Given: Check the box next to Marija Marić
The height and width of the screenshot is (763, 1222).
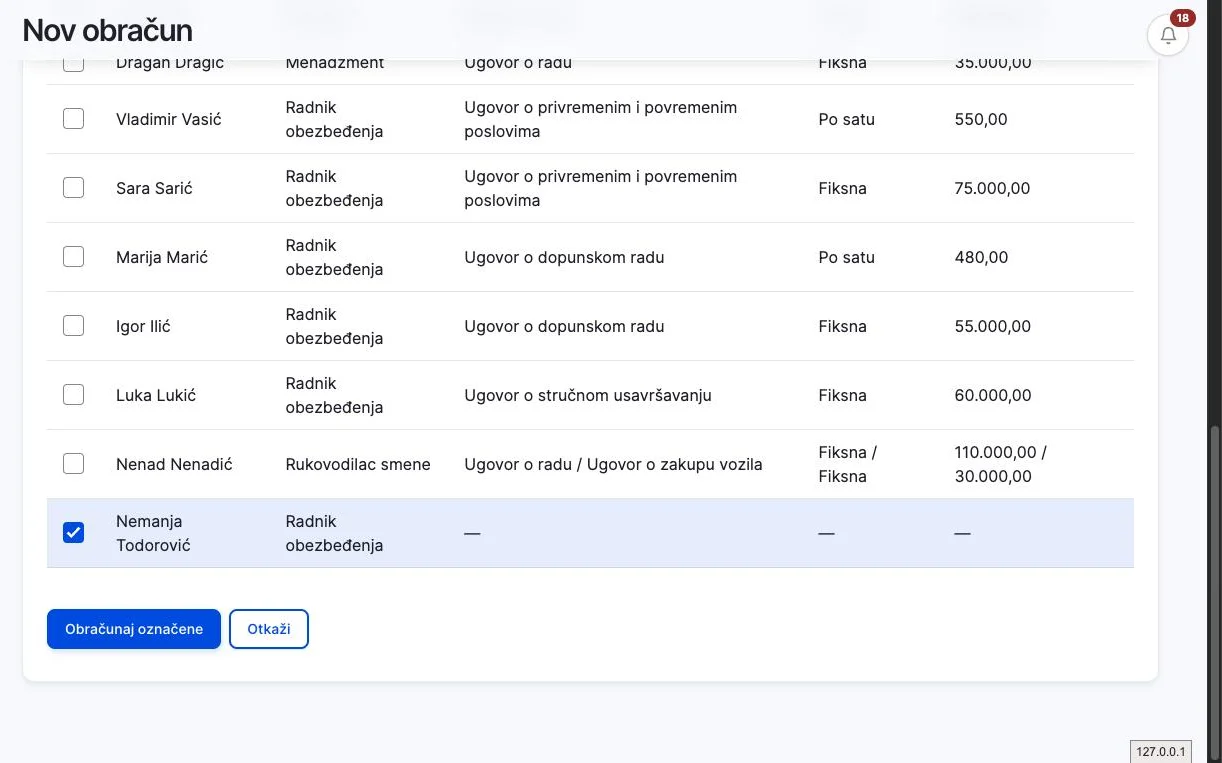Looking at the screenshot, I should click(73, 257).
